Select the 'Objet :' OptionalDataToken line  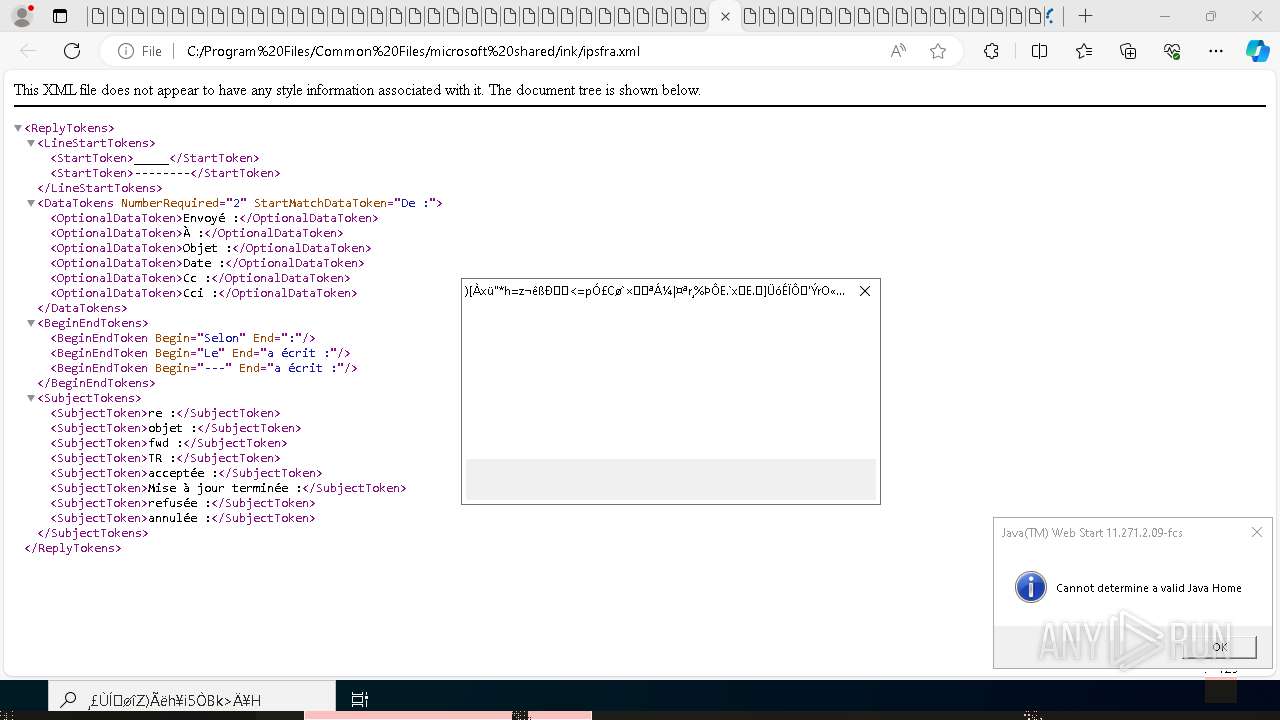tap(211, 248)
